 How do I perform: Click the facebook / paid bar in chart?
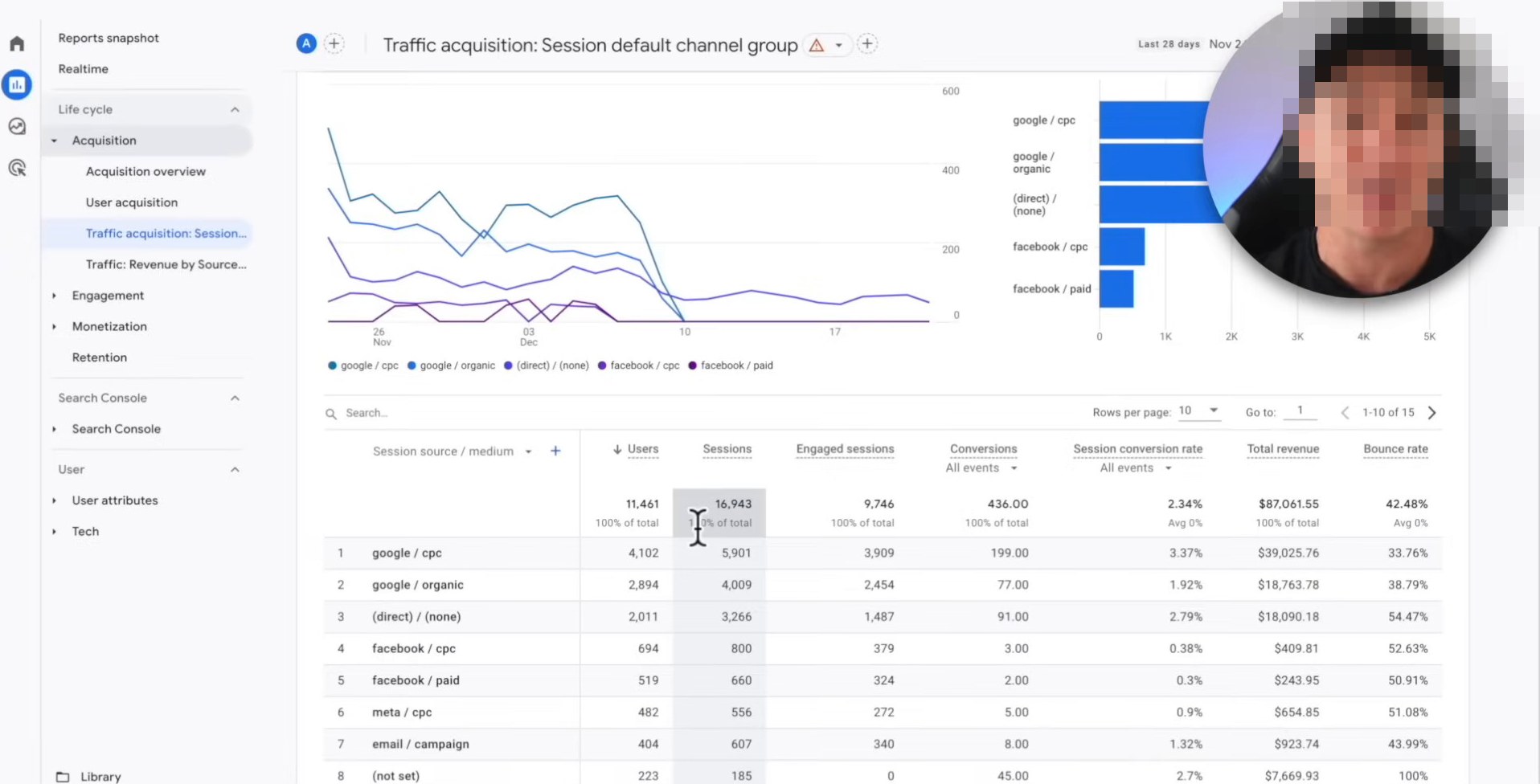(1116, 288)
